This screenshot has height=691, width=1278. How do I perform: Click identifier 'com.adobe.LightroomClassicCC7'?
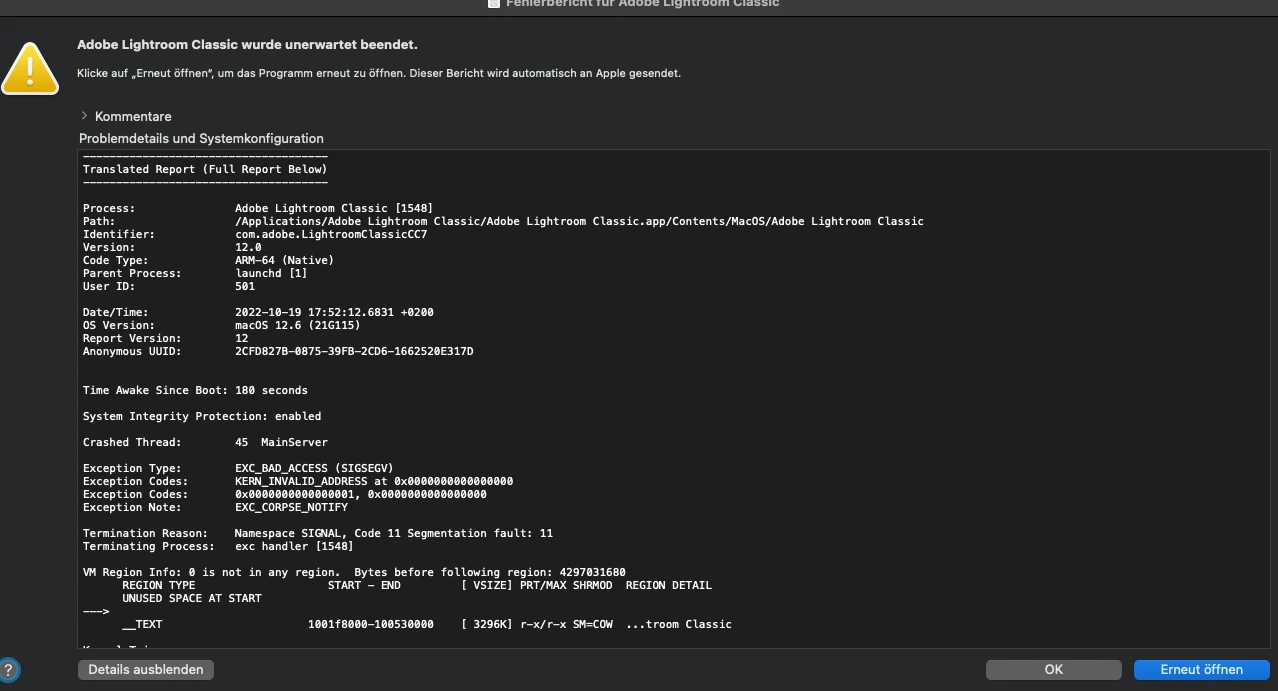(x=331, y=234)
